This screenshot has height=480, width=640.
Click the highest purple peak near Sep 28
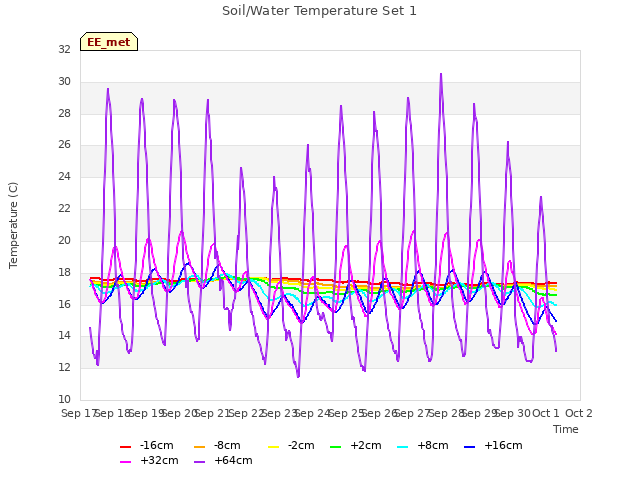441,75
